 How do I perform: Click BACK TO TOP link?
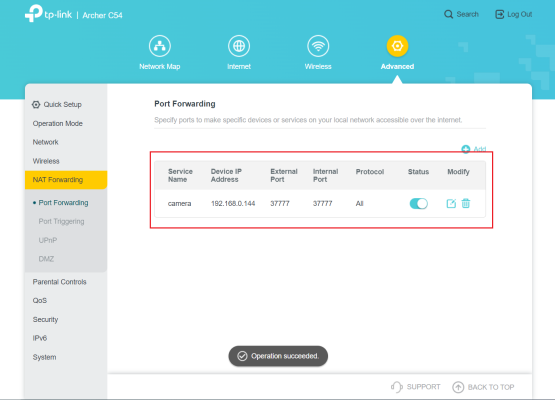[483, 387]
